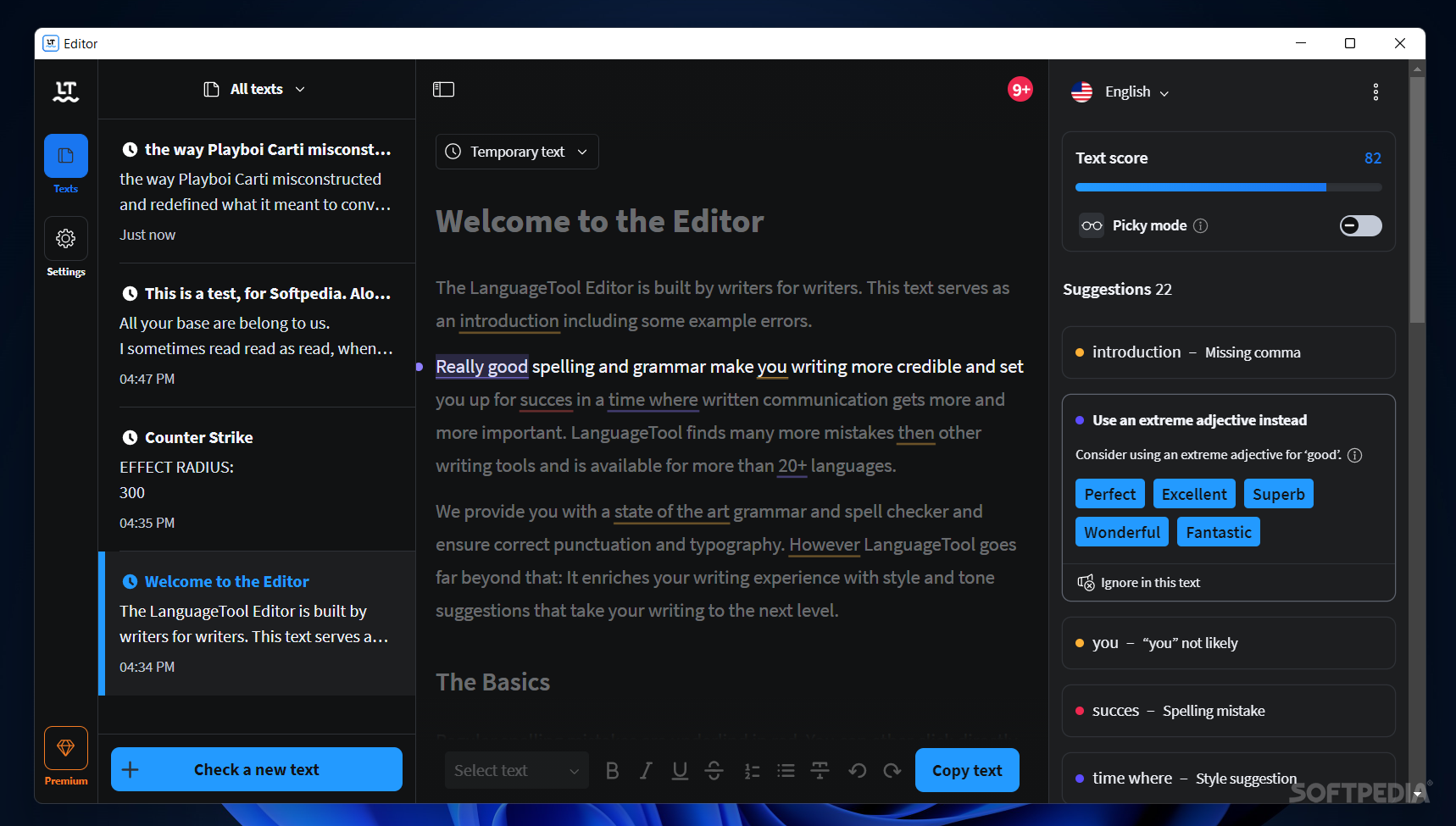The image size is (1456, 826).
Task: Click the red 9+ notification badge
Action: 1020,89
